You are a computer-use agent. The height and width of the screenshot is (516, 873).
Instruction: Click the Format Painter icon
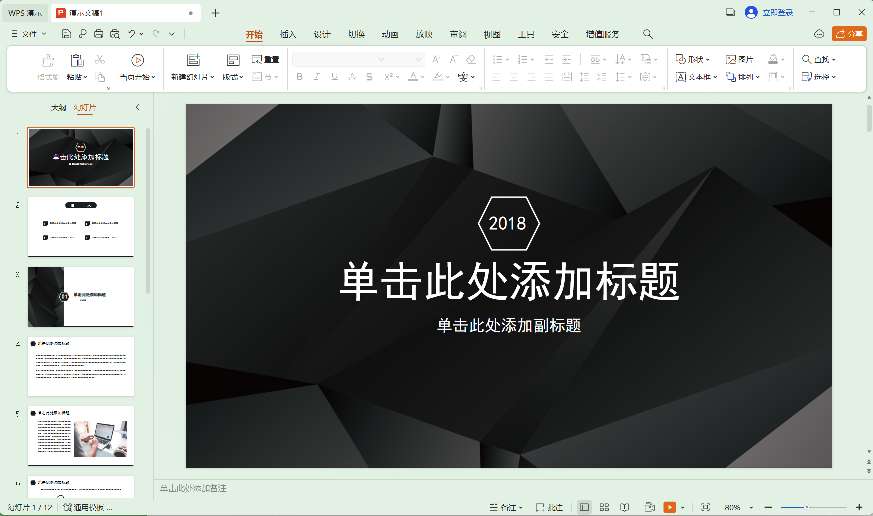point(48,60)
